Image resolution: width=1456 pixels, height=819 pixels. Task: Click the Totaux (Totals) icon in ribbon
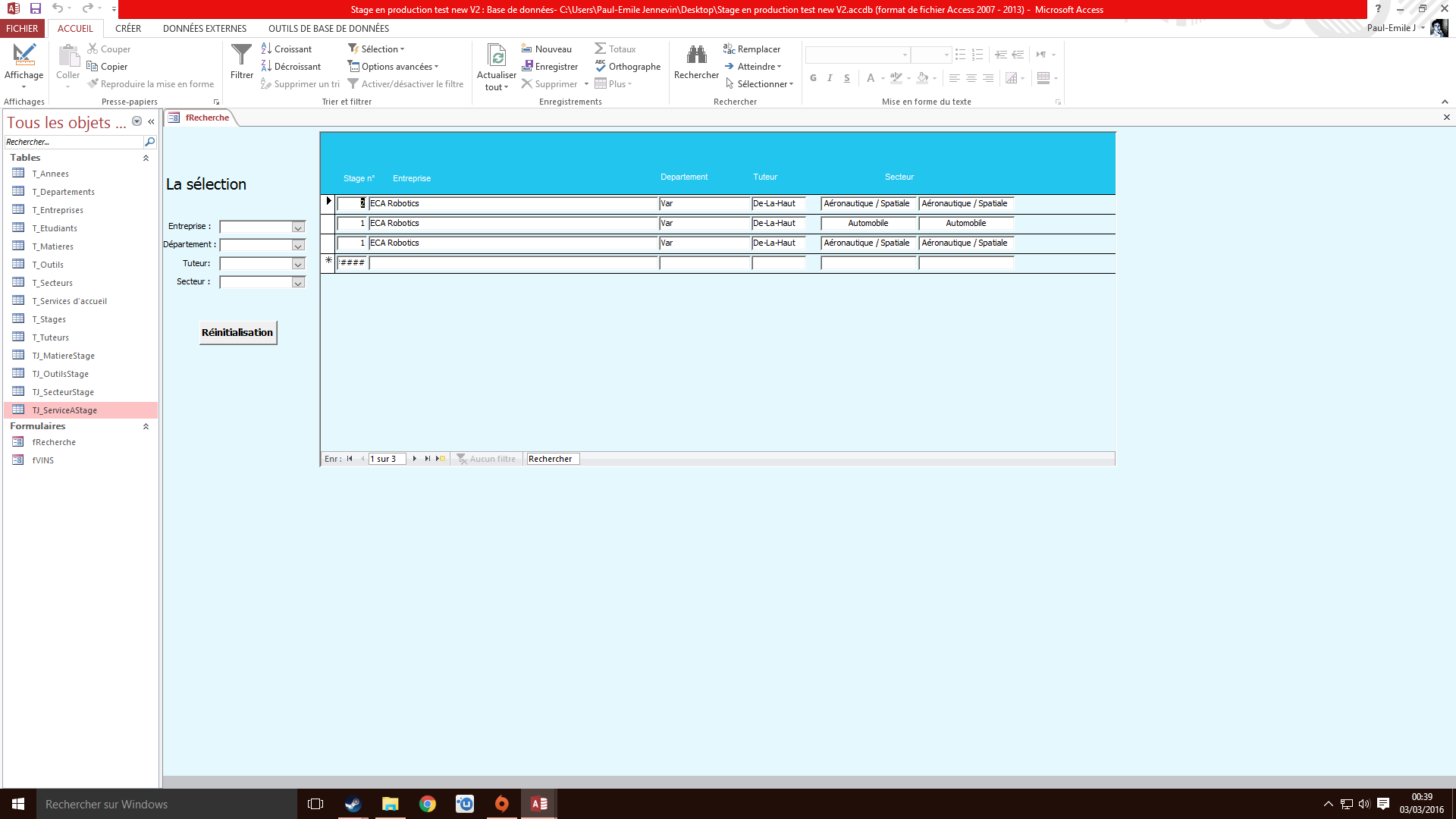pyautogui.click(x=615, y=48)
